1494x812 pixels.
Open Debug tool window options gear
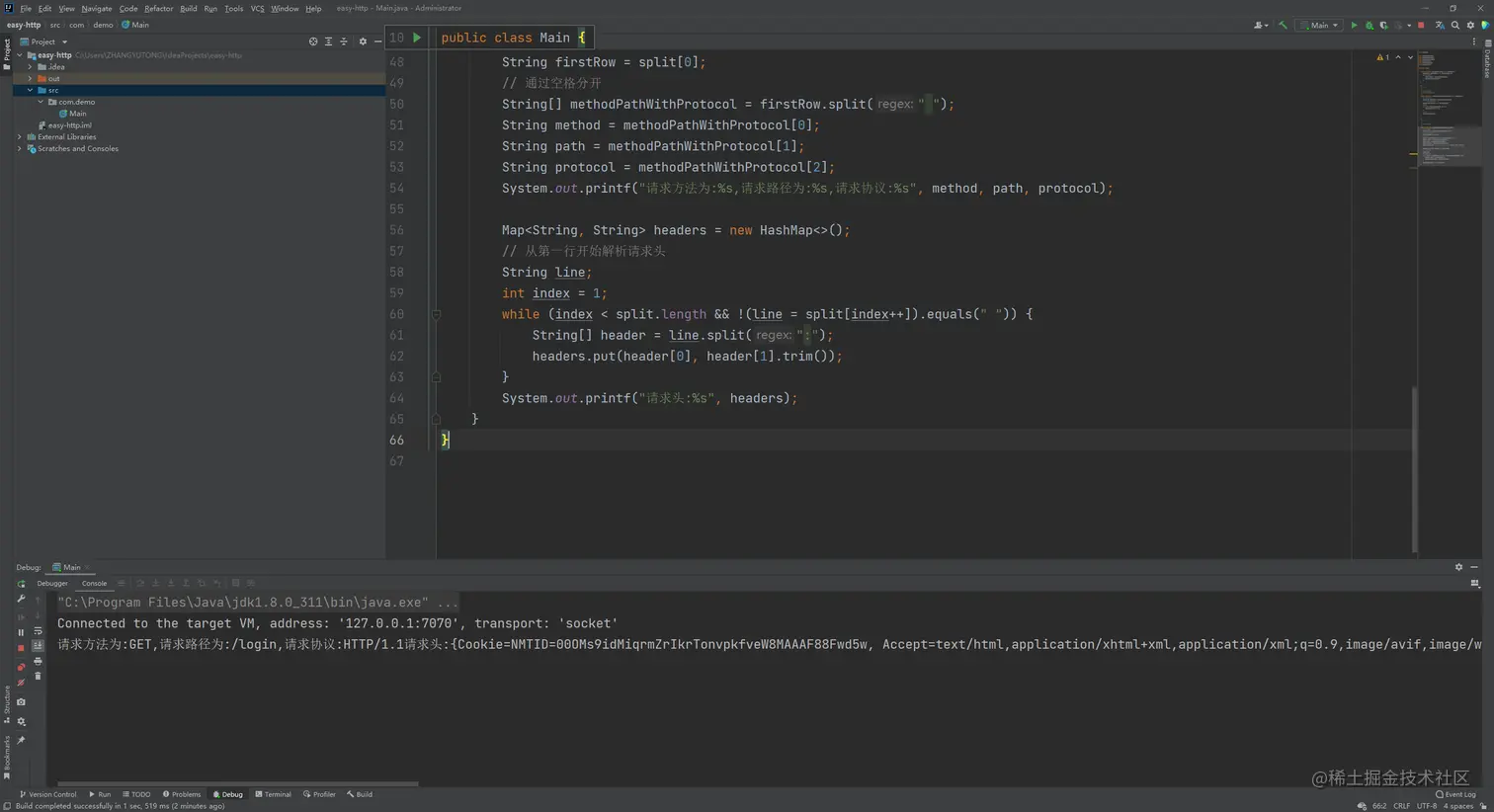click(x=1458, y=567)
